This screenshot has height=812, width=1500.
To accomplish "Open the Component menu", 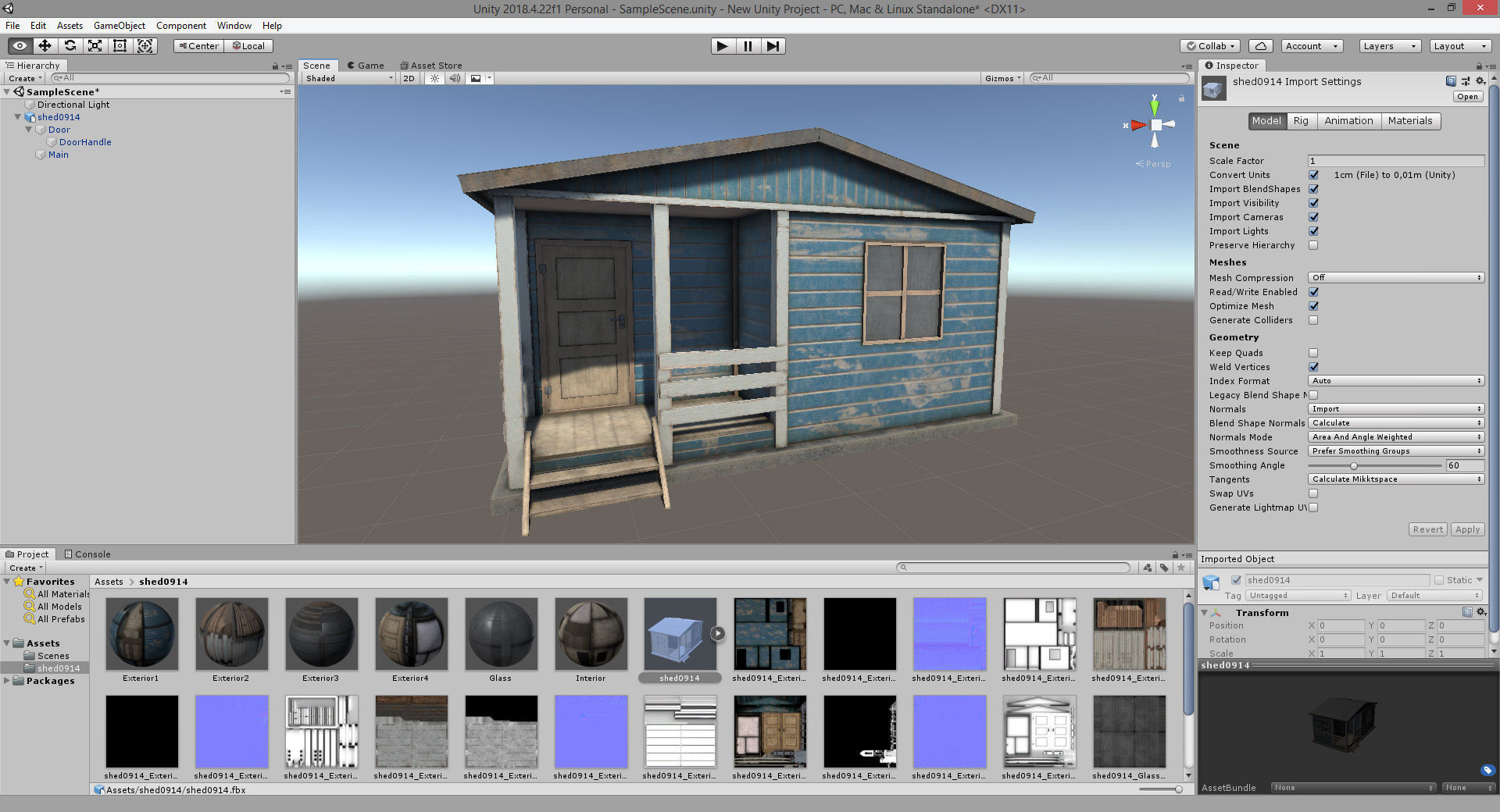I will coord(181,26).
